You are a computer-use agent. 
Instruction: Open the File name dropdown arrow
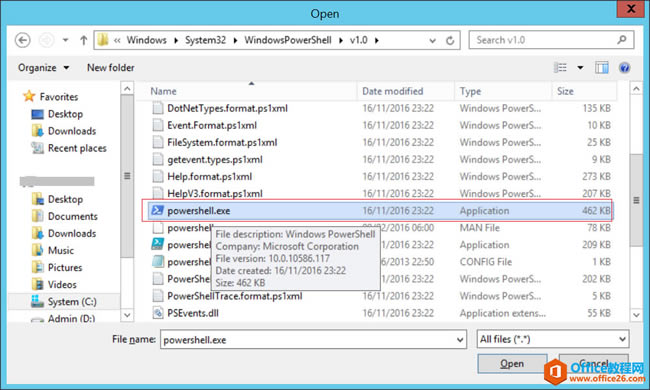[x=460, y=340]
